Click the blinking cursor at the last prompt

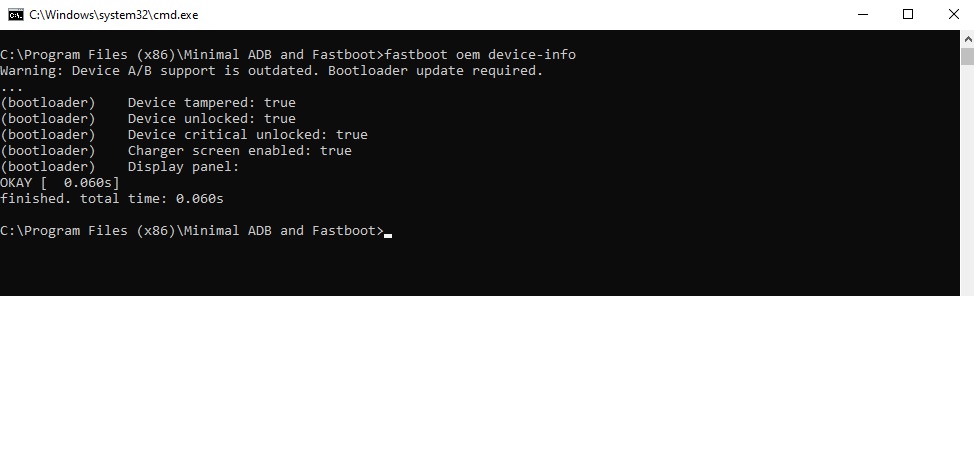[388, 232]
